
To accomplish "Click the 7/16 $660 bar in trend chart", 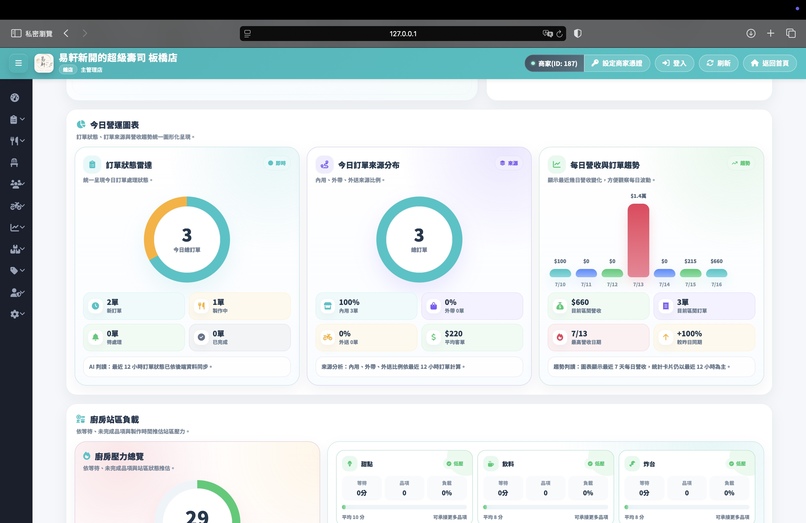I will [717, 273].
